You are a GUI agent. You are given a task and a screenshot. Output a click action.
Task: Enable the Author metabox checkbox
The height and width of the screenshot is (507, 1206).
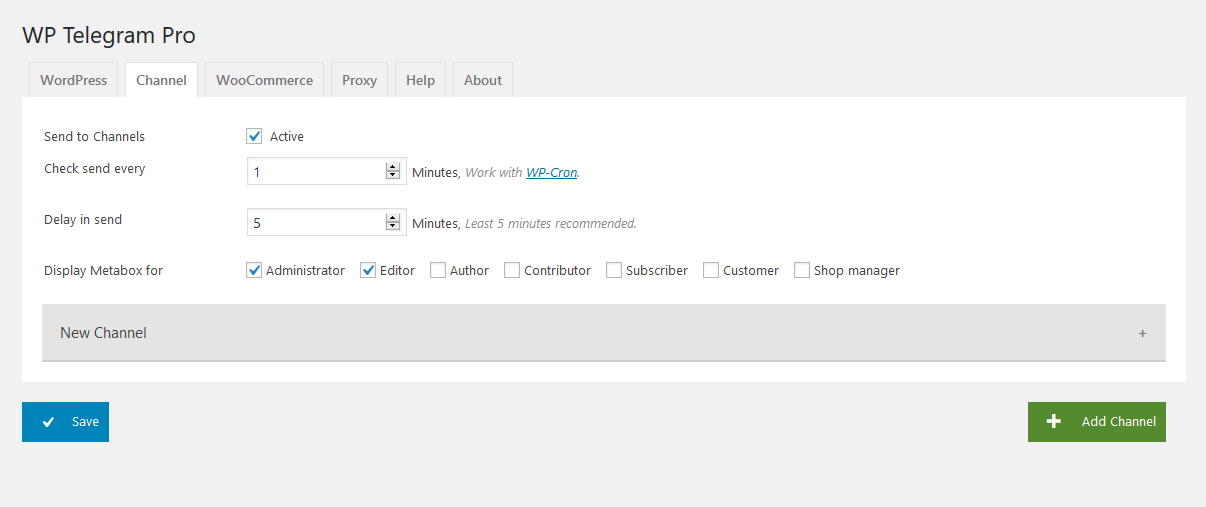438,270
